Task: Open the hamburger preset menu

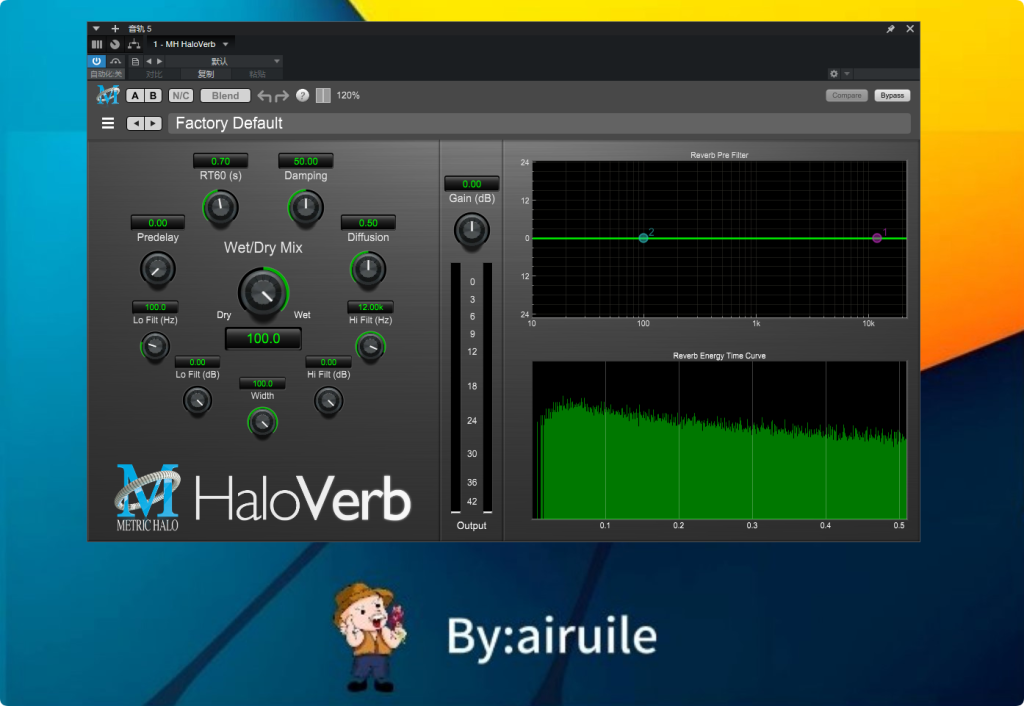Action: [x=108, y=123]
